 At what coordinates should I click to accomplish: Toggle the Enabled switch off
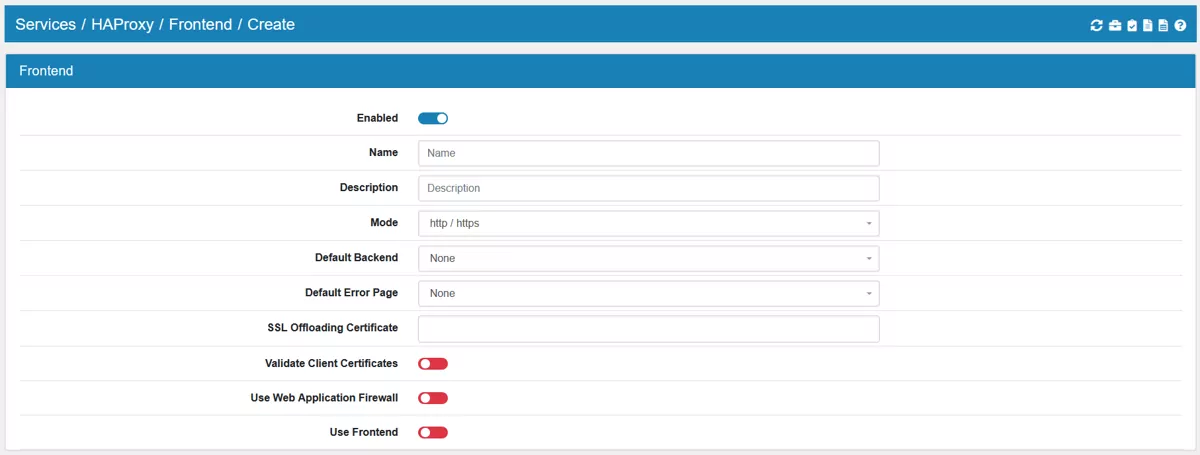click(x=433, y=118)
